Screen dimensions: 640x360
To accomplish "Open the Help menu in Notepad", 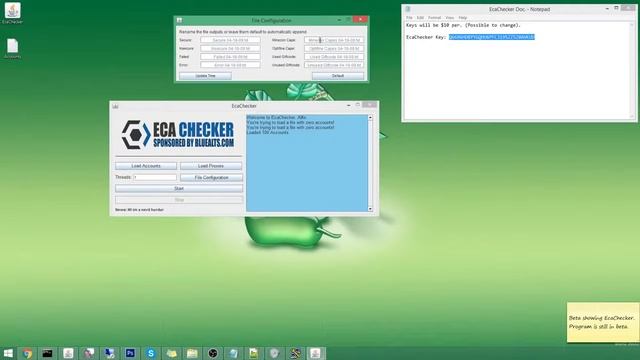I will (x=462, y=18).
